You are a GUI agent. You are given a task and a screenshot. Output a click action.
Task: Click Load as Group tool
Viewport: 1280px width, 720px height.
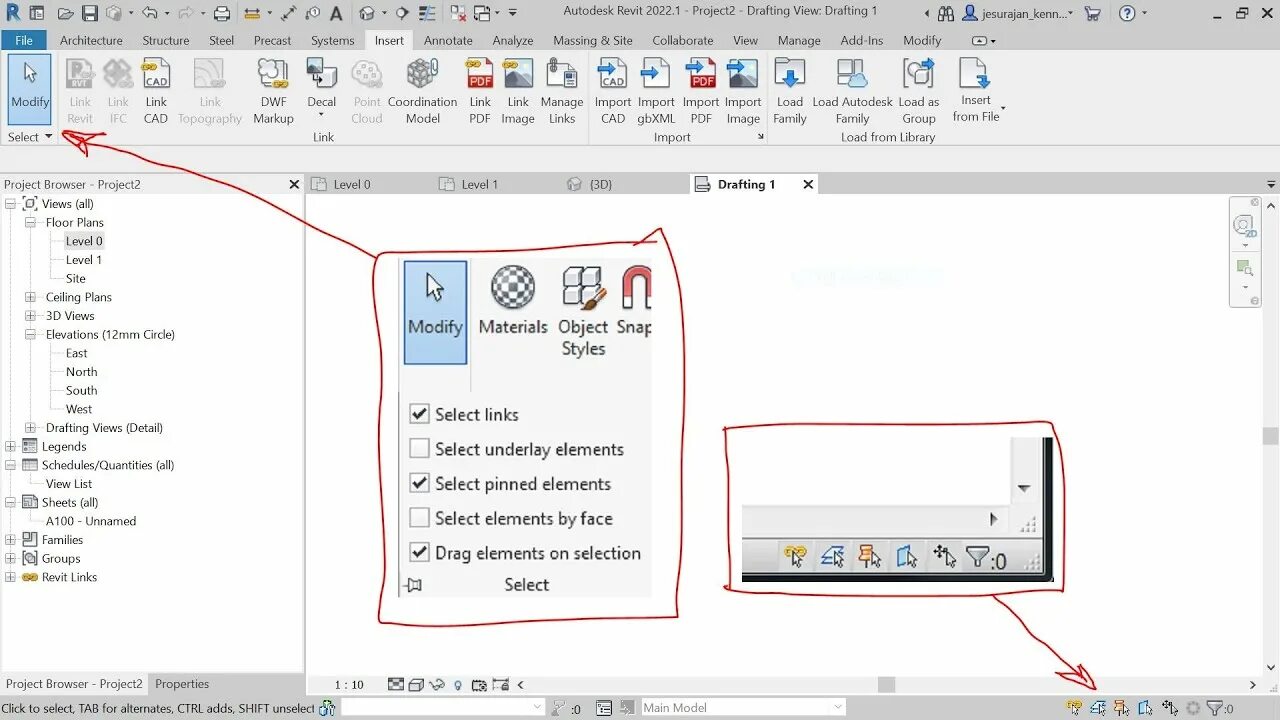point(918,92)
